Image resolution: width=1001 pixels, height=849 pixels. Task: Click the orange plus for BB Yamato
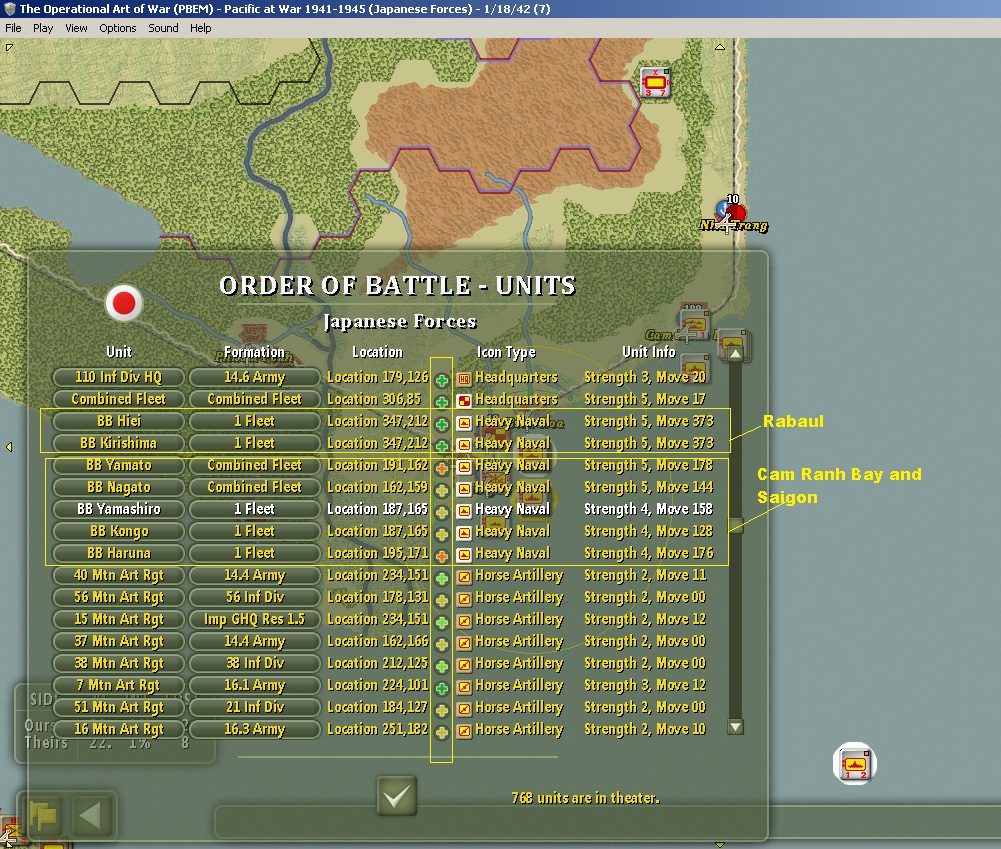441,469
